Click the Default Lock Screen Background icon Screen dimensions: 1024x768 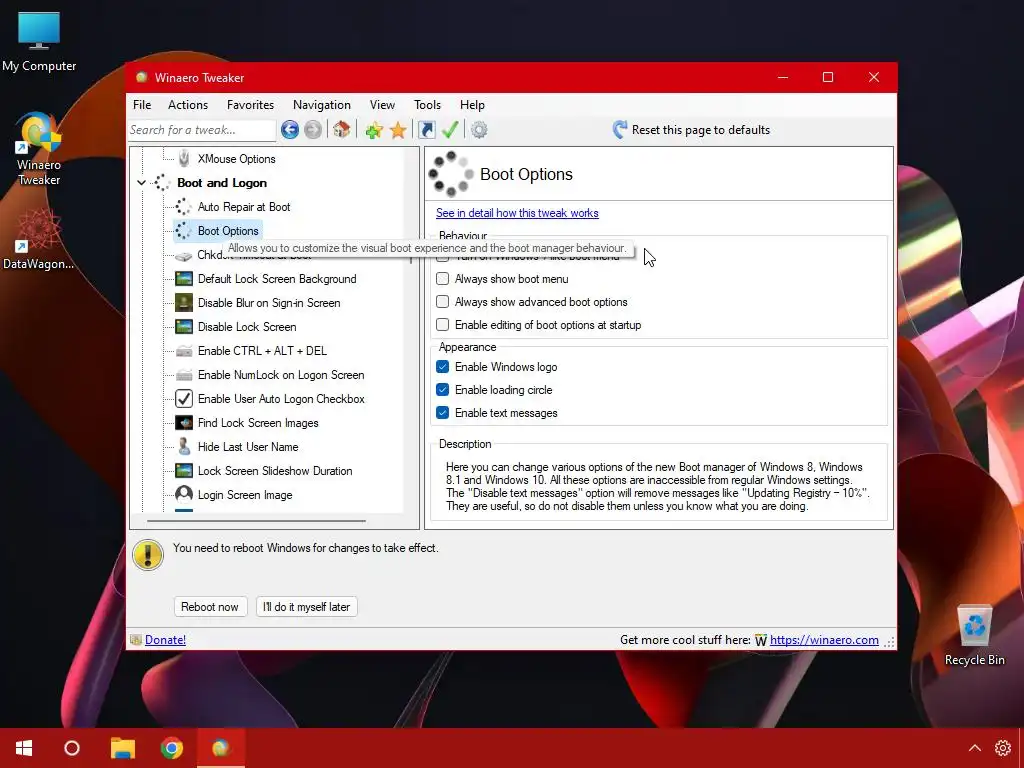[x=184, y=279]
